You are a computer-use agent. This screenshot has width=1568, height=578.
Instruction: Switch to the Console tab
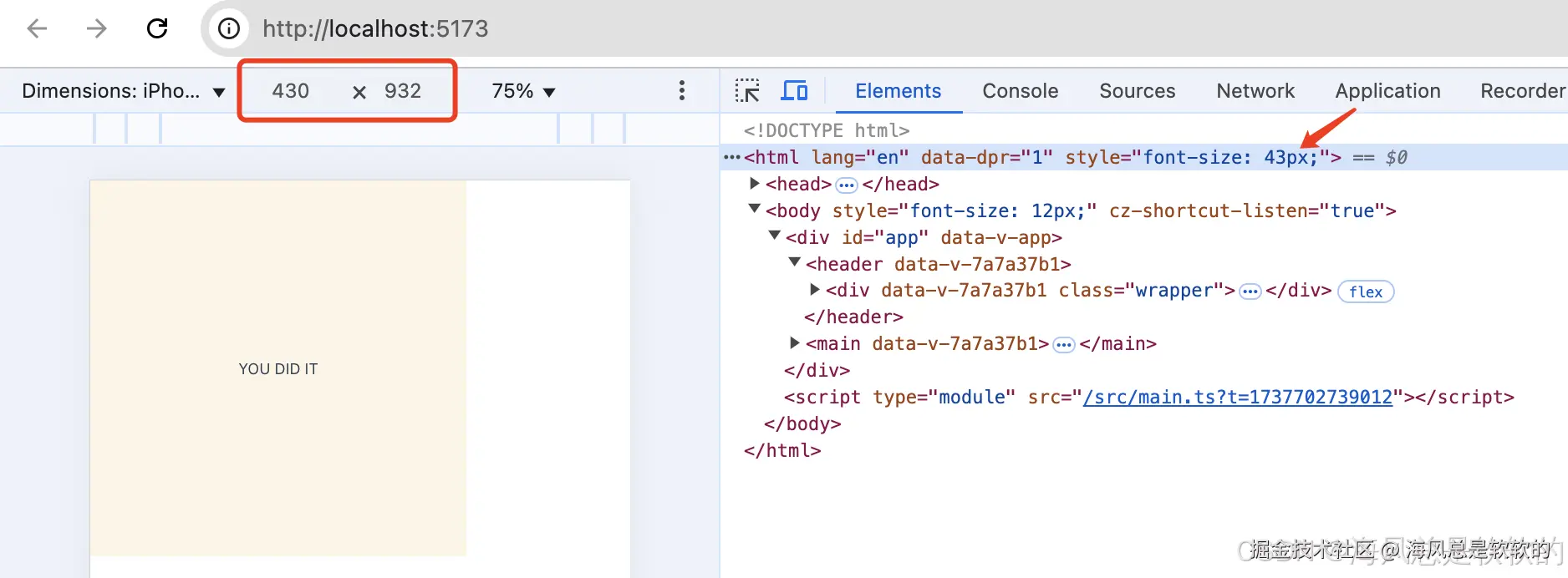[x=1021, y=91]
